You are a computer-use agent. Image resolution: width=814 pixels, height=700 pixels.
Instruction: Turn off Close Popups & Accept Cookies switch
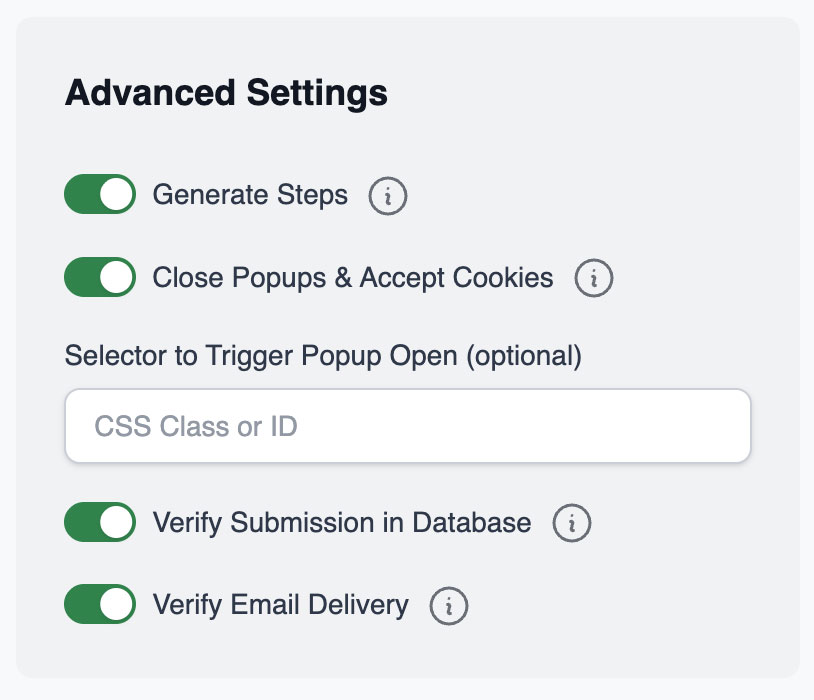click(x=100, y=277)
